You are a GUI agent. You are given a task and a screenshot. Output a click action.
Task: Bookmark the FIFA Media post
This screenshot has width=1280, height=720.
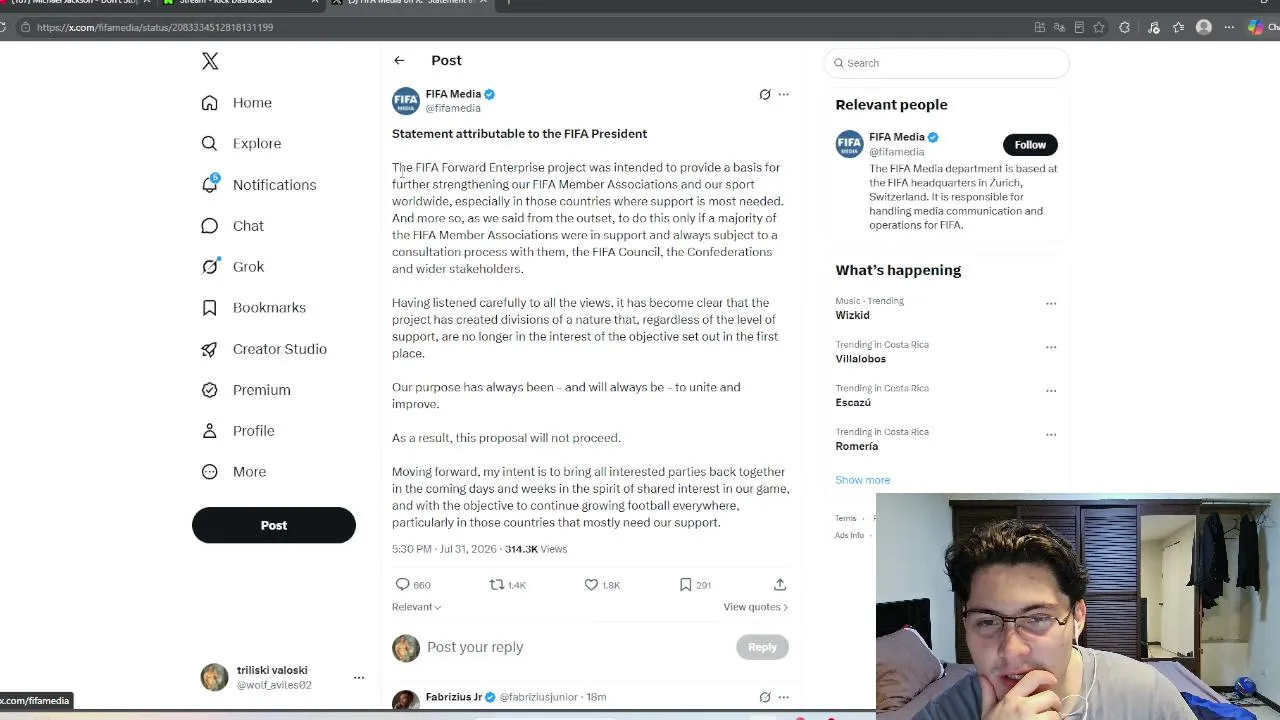685,584
